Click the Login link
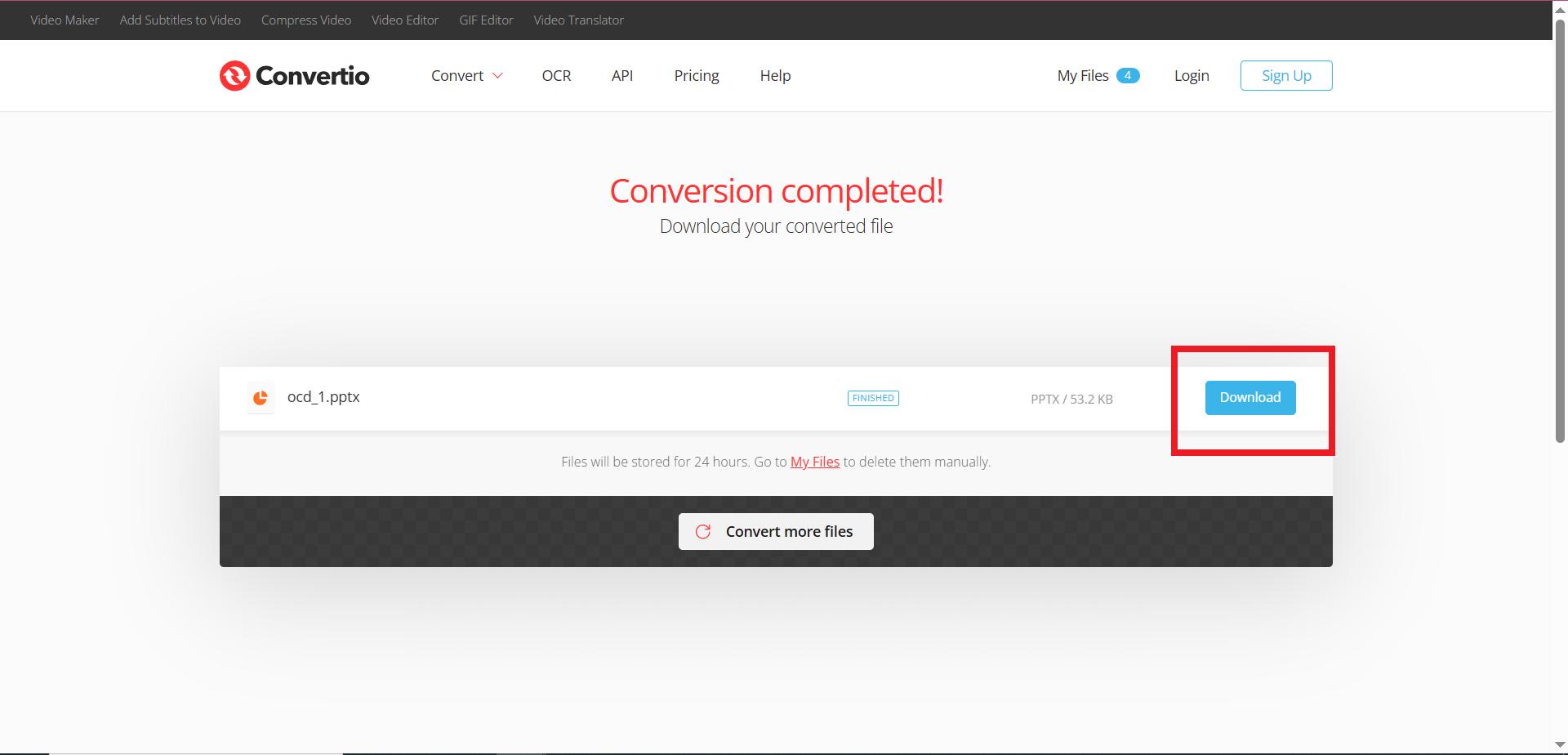The height and width of the screenshot is (755, 1568). (1192, 76)
